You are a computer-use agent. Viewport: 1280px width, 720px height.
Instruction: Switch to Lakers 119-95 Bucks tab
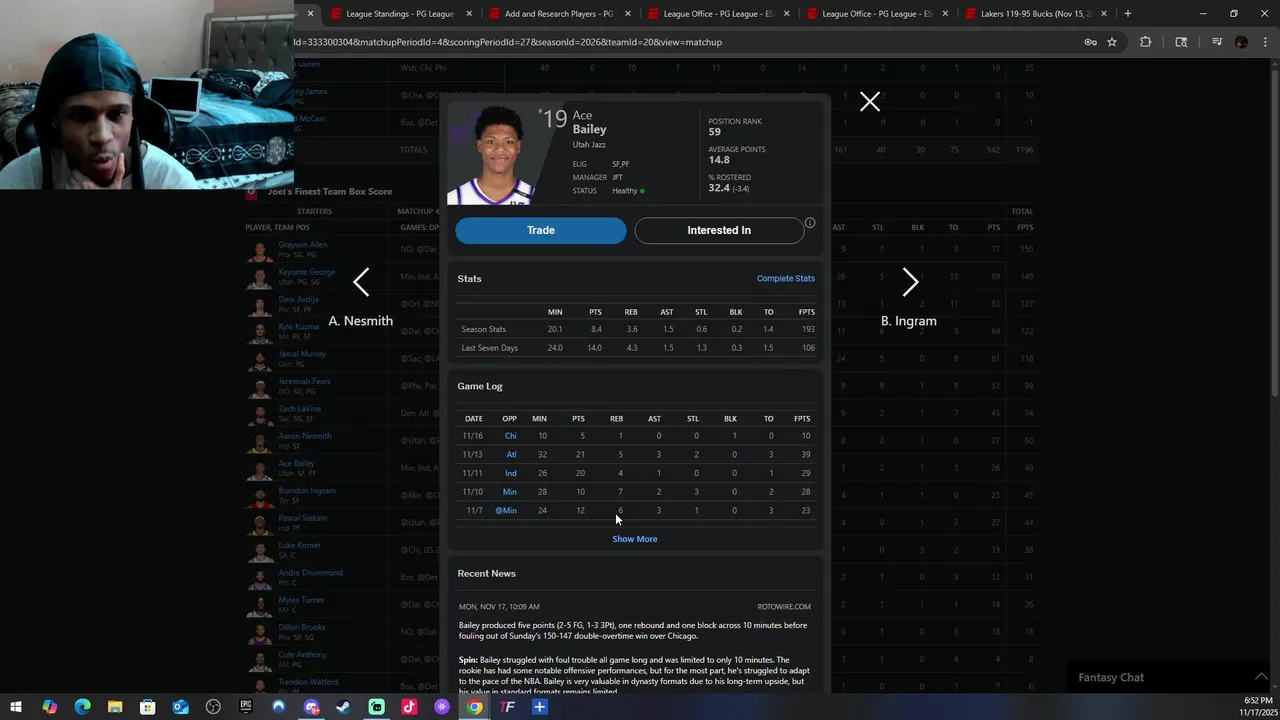click(1035, 14)
